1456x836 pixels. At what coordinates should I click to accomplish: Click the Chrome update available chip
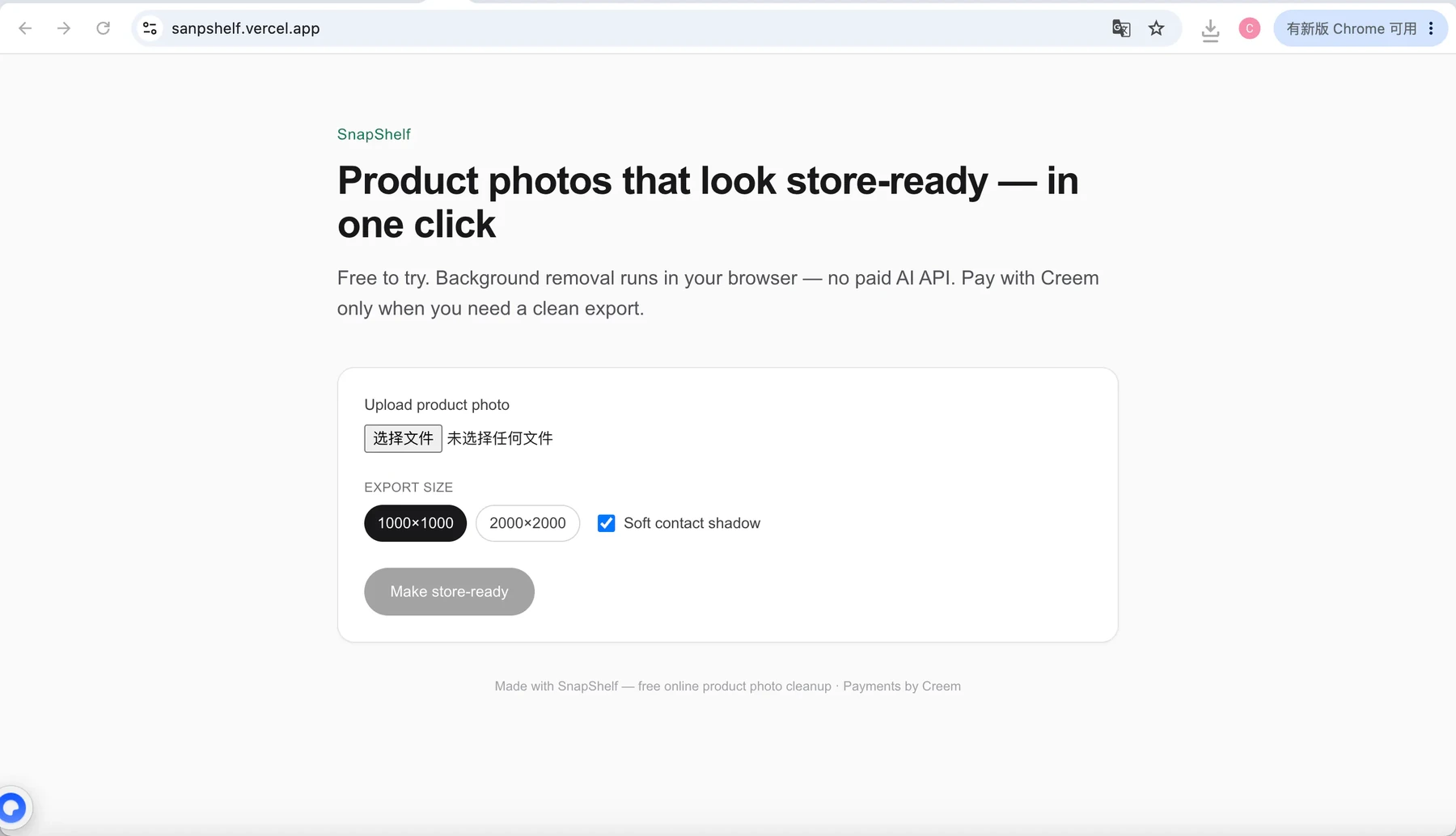click(1352, 28)
